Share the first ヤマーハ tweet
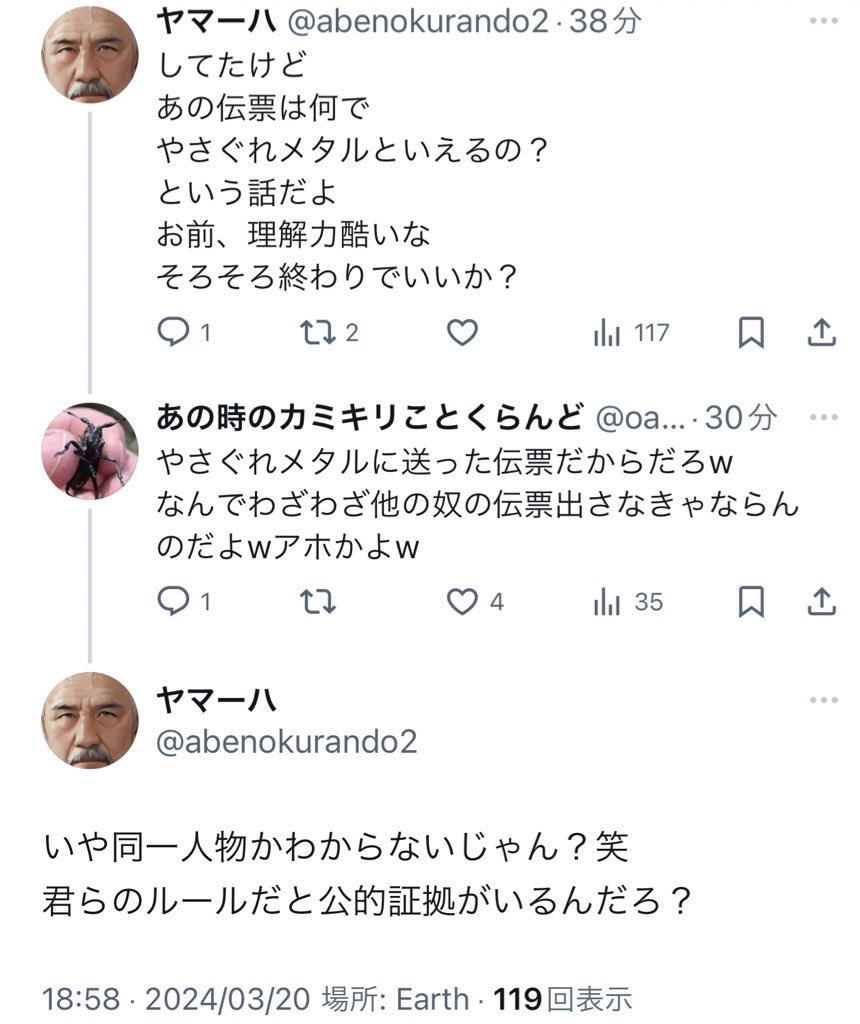The height and width of the screenshot is (1024, 860). 821,333
